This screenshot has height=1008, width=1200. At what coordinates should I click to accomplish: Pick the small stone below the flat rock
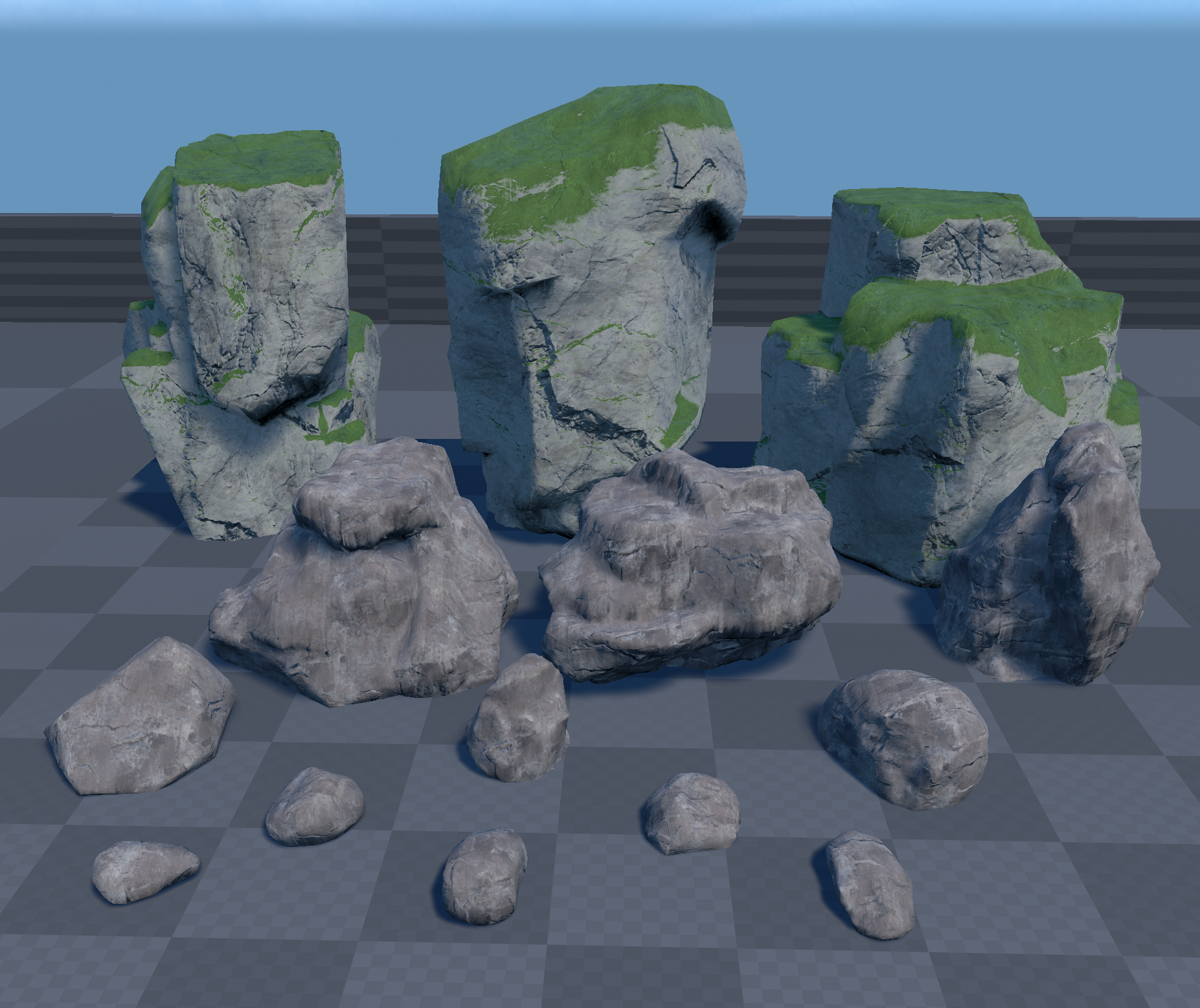tap(692, 812)
